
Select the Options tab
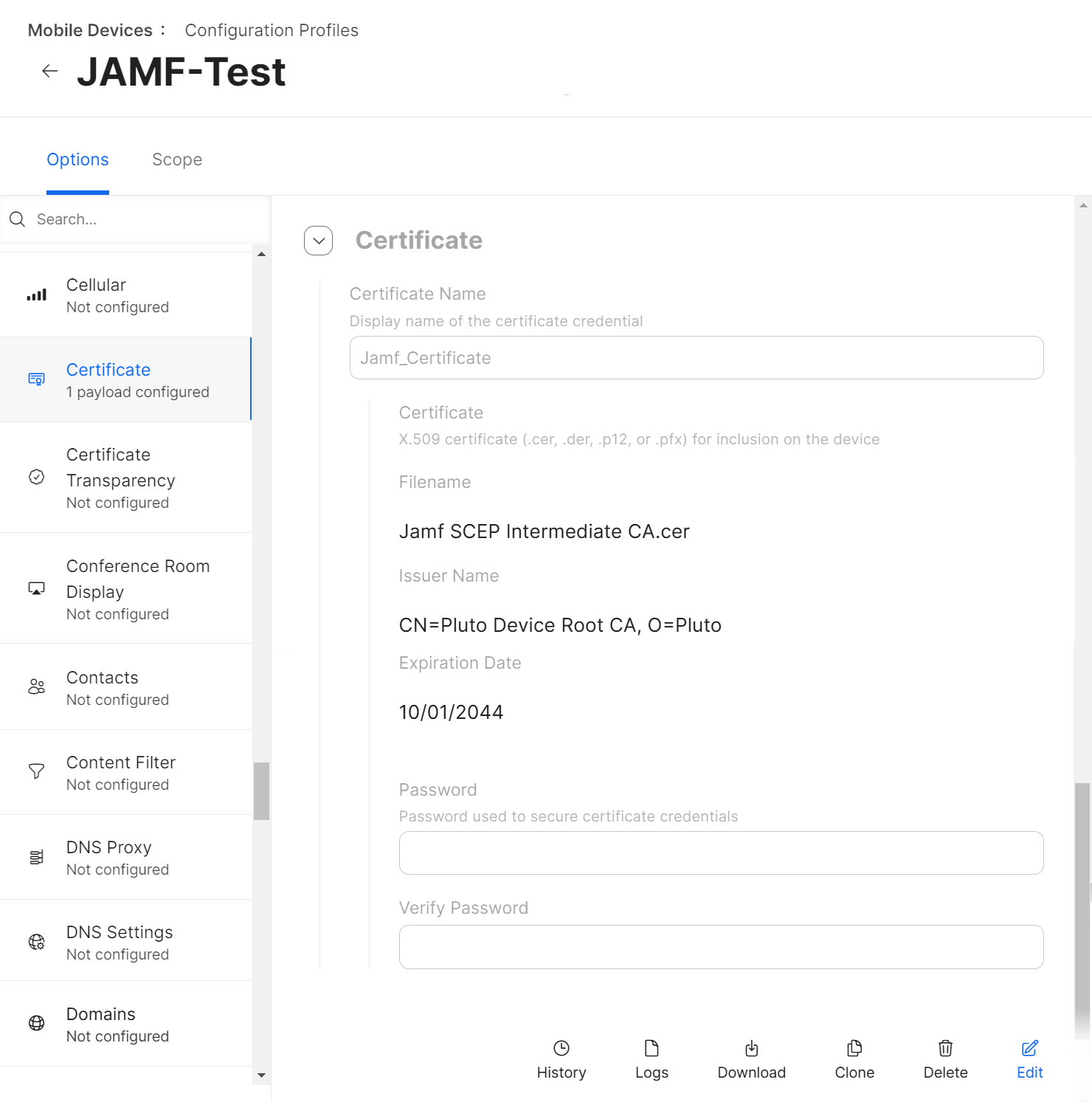[77, 159]
